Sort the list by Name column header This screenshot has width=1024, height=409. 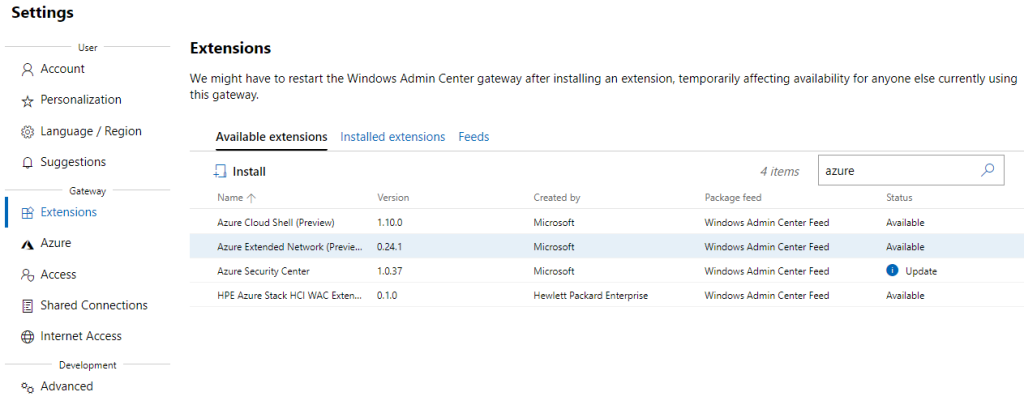(230, 197)
